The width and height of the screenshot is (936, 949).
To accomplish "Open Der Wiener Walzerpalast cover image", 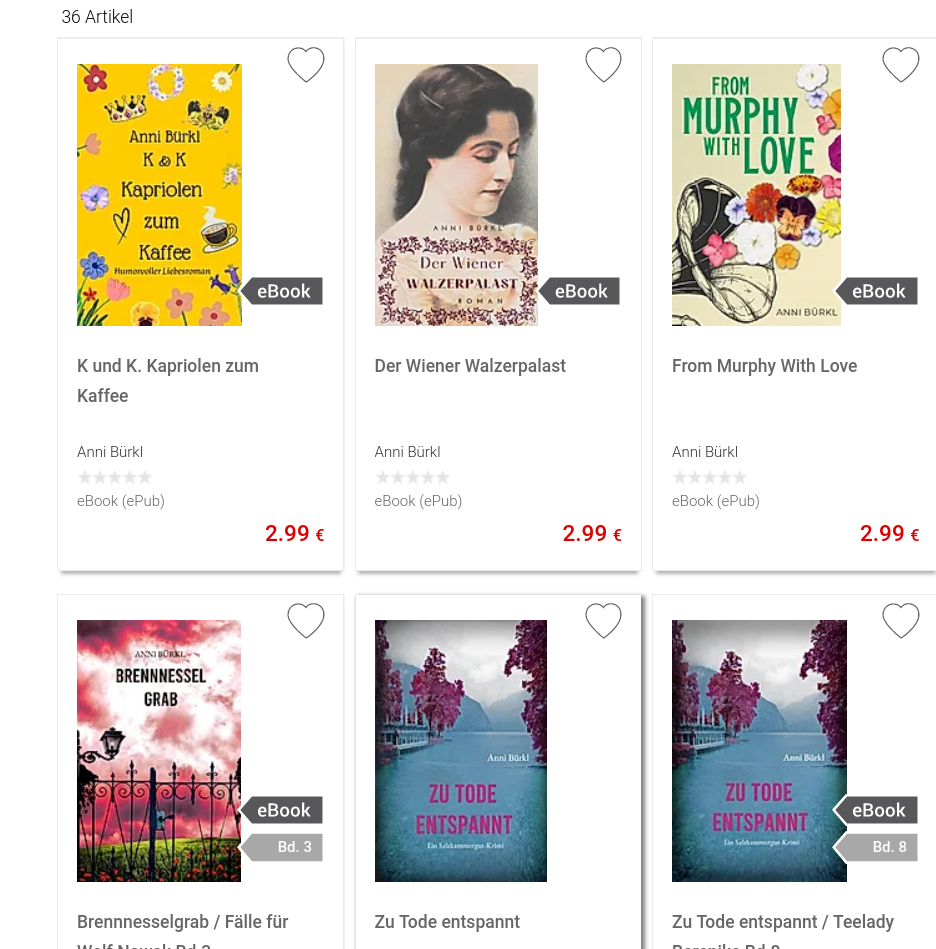I will pyautogui.click(x=456, y=195).
